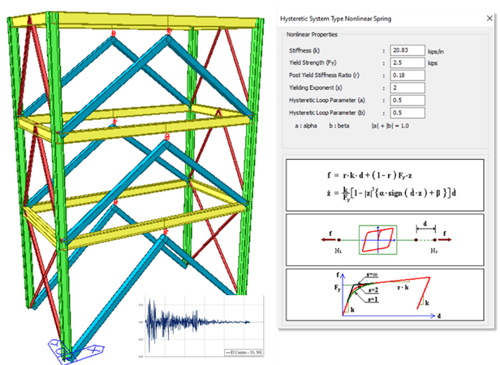Screen dimensions: 500x365
Task: Click the blue support symbol at base
Action: tap(75, 351)
